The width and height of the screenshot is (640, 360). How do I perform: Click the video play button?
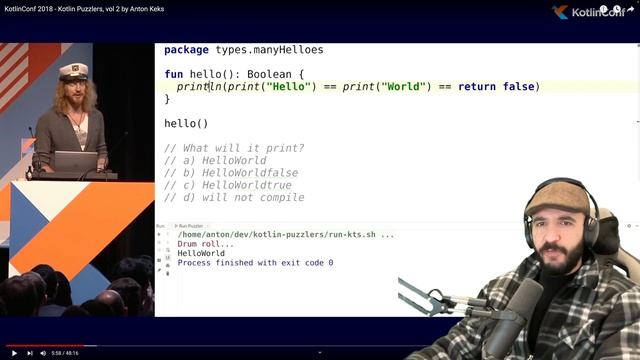[14, 353]
